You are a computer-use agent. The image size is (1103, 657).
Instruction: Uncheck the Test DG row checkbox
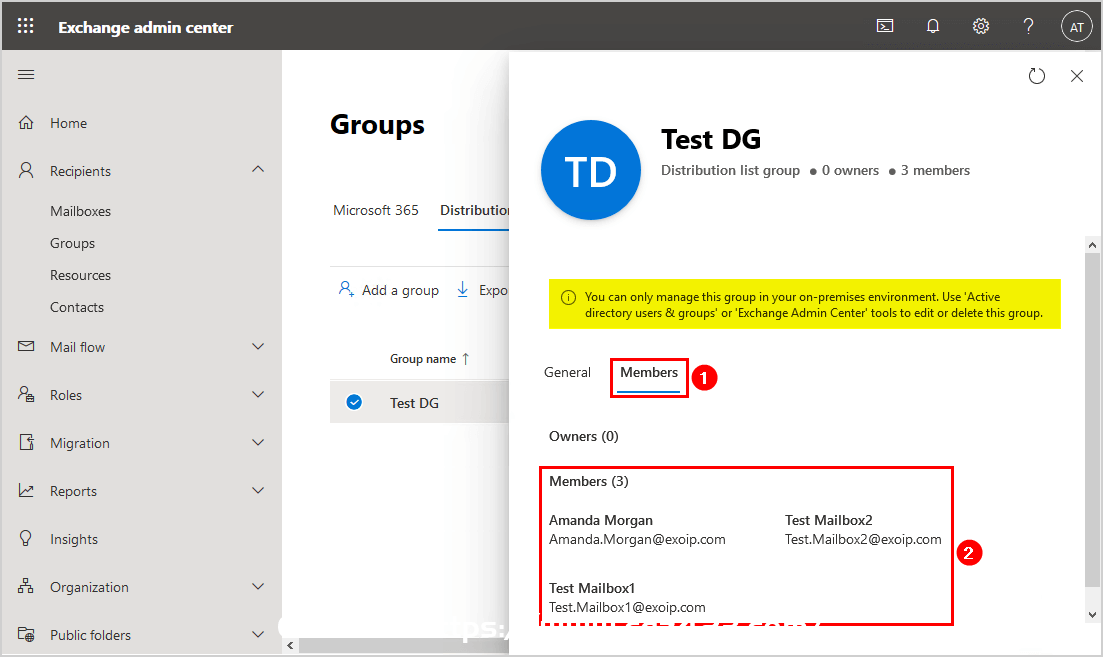355,402
